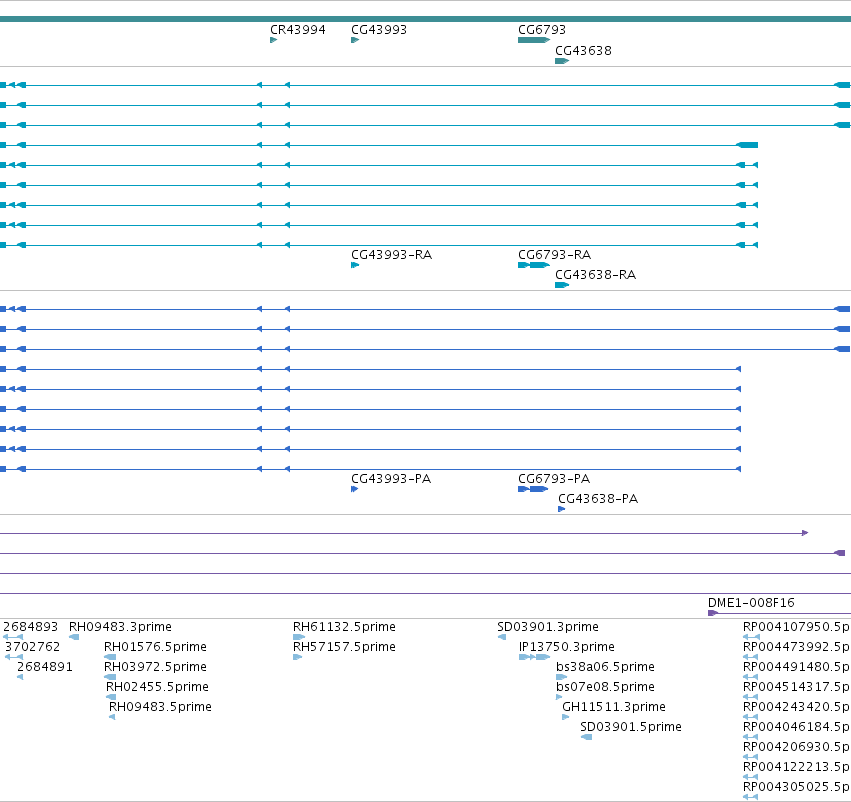
Task: Click the 2684891 small arrow glyph
Action: 20,678
